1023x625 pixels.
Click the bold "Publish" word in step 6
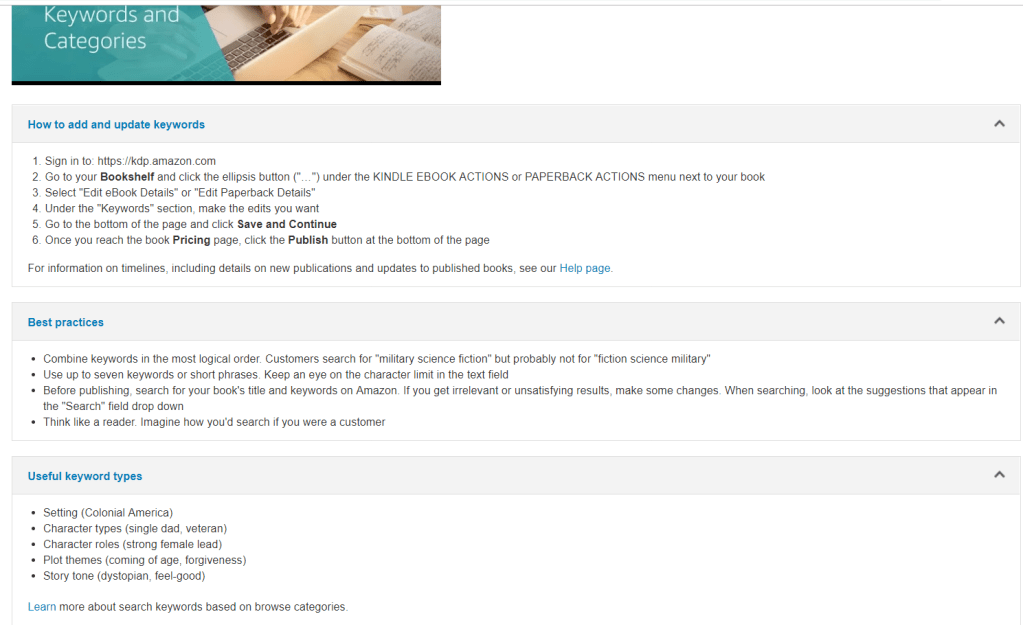tap(308, 240)
